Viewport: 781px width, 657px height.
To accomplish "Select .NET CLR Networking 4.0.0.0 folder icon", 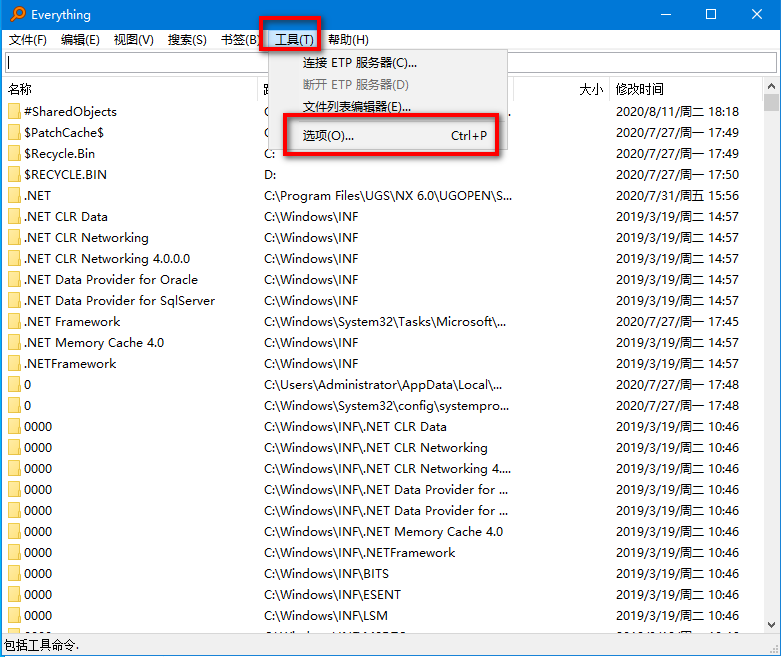I will click(x=14, y=259).
